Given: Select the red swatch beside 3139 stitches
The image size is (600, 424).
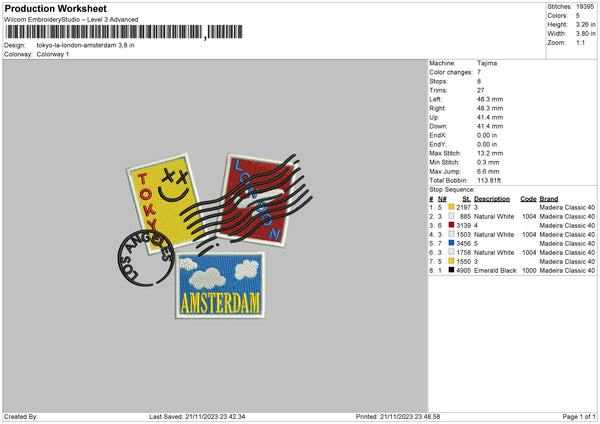Looking at the screenshot, I should tap(451, 225).
